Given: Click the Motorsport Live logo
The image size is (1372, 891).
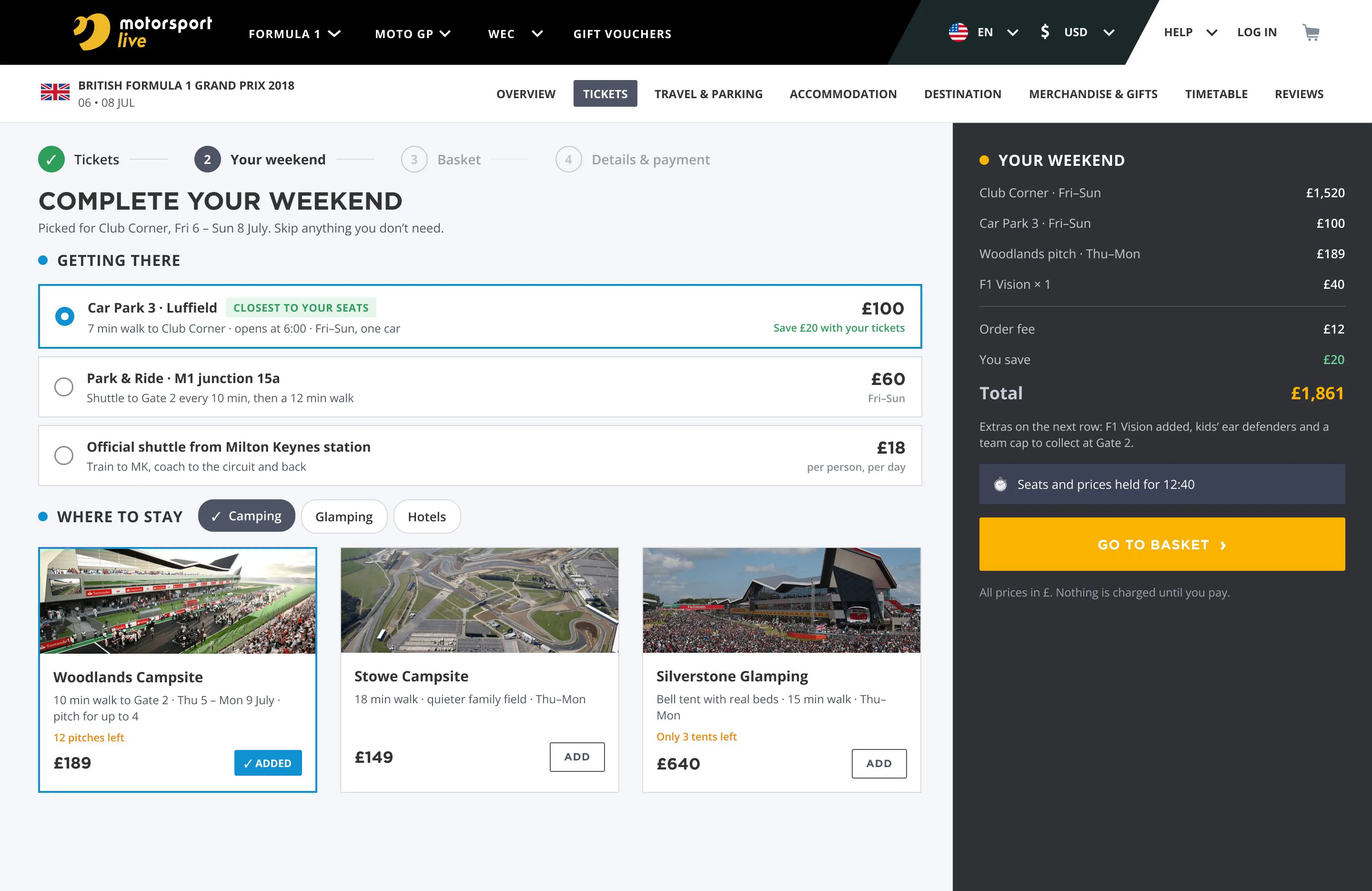Looking at the screenshot, I should point(143,32).
